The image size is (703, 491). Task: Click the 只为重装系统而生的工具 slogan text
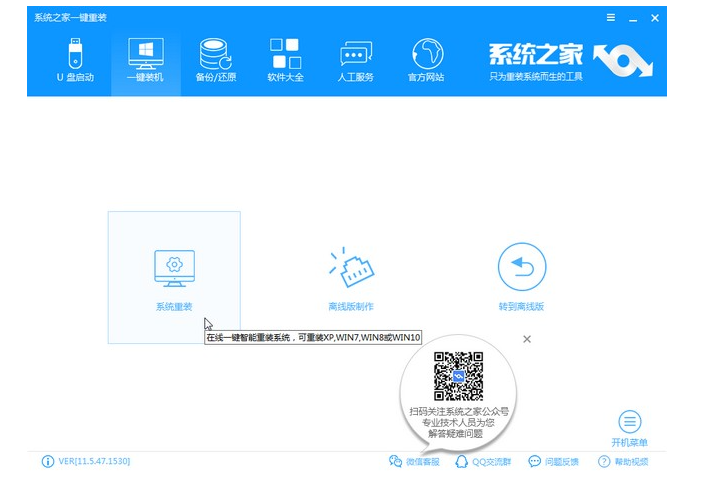[x=536, y=77]
